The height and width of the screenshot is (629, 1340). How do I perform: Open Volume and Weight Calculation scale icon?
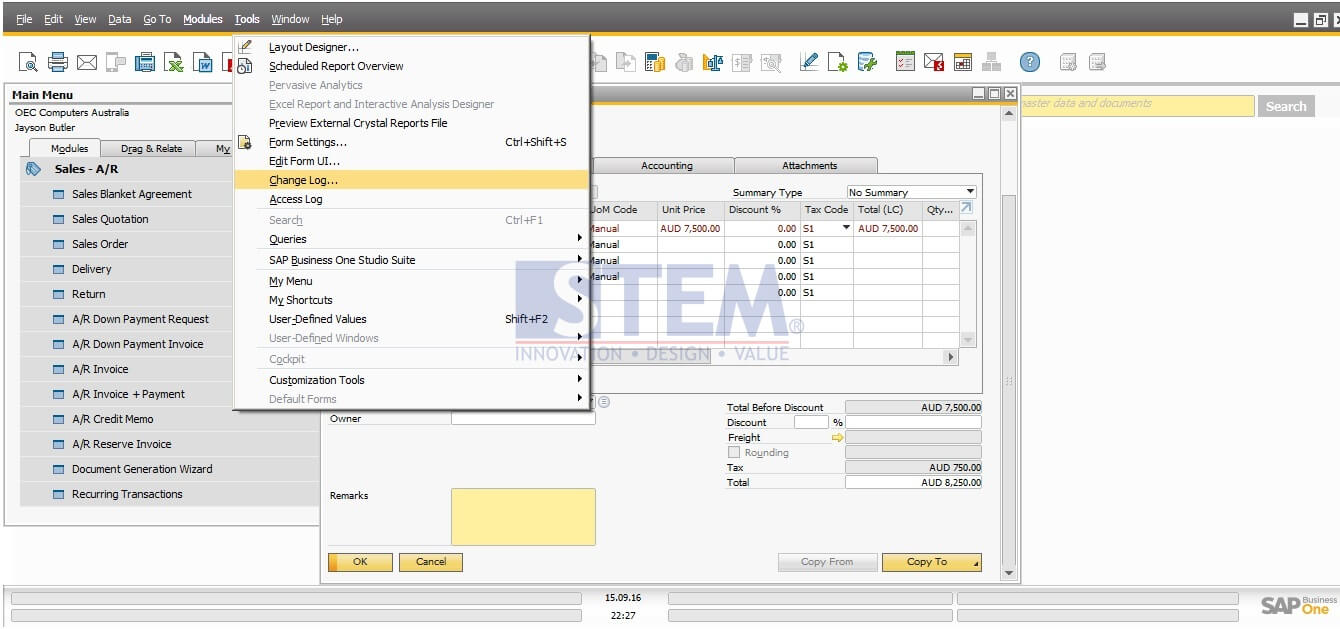tap(713, 62)
